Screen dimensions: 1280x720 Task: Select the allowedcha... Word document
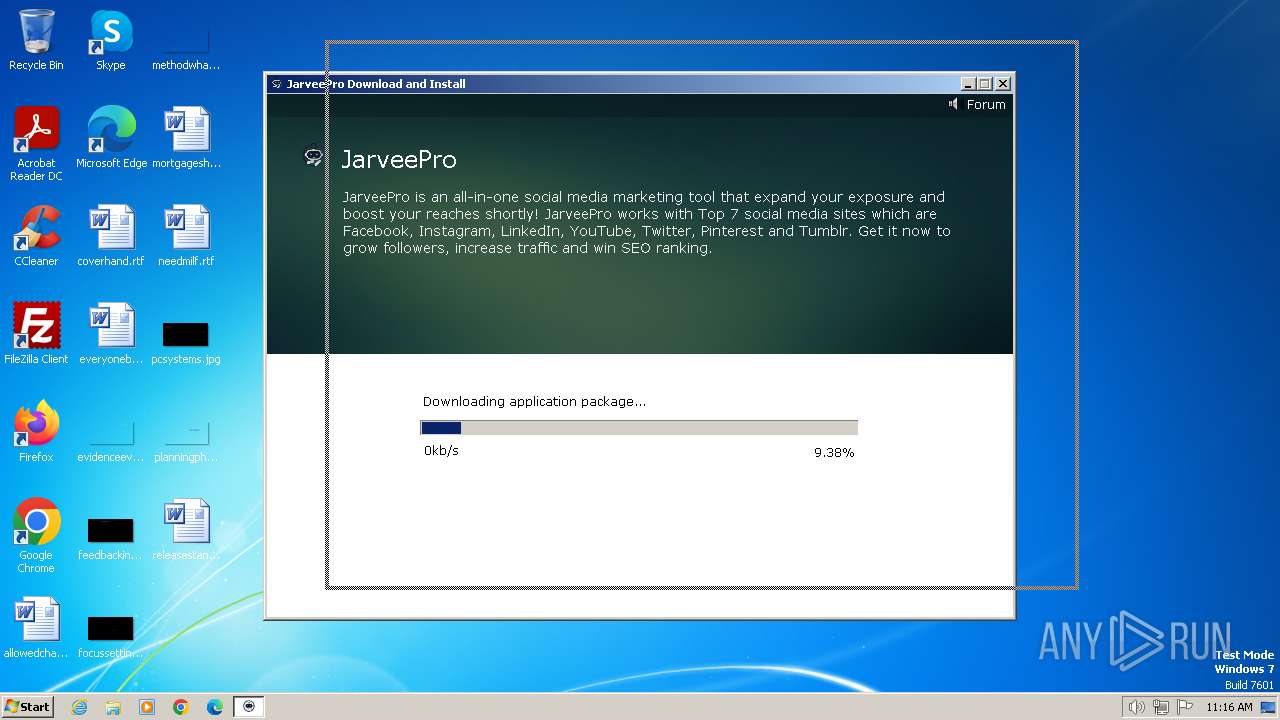pos(36,628)
